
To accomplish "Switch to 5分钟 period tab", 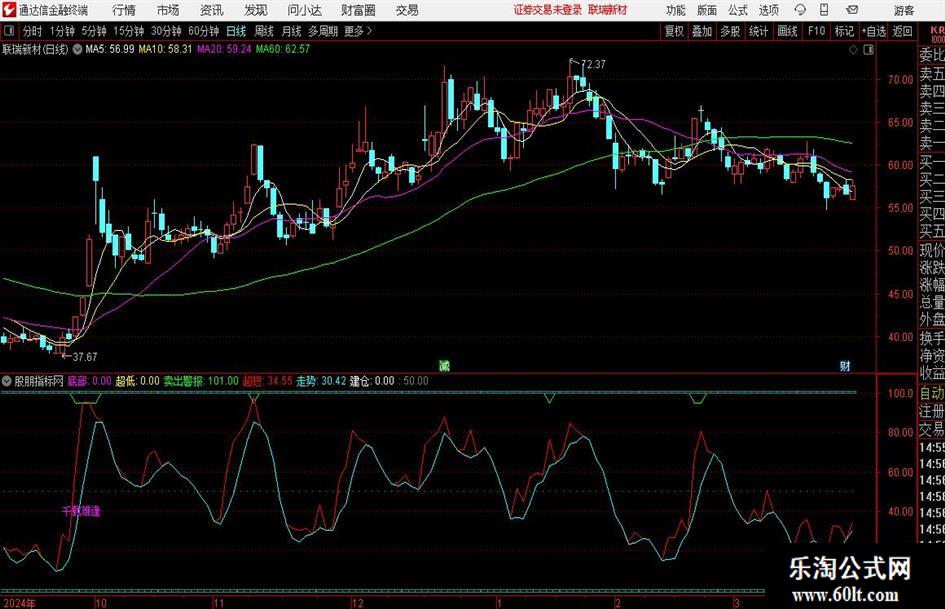I will click(x=93, y=31).
